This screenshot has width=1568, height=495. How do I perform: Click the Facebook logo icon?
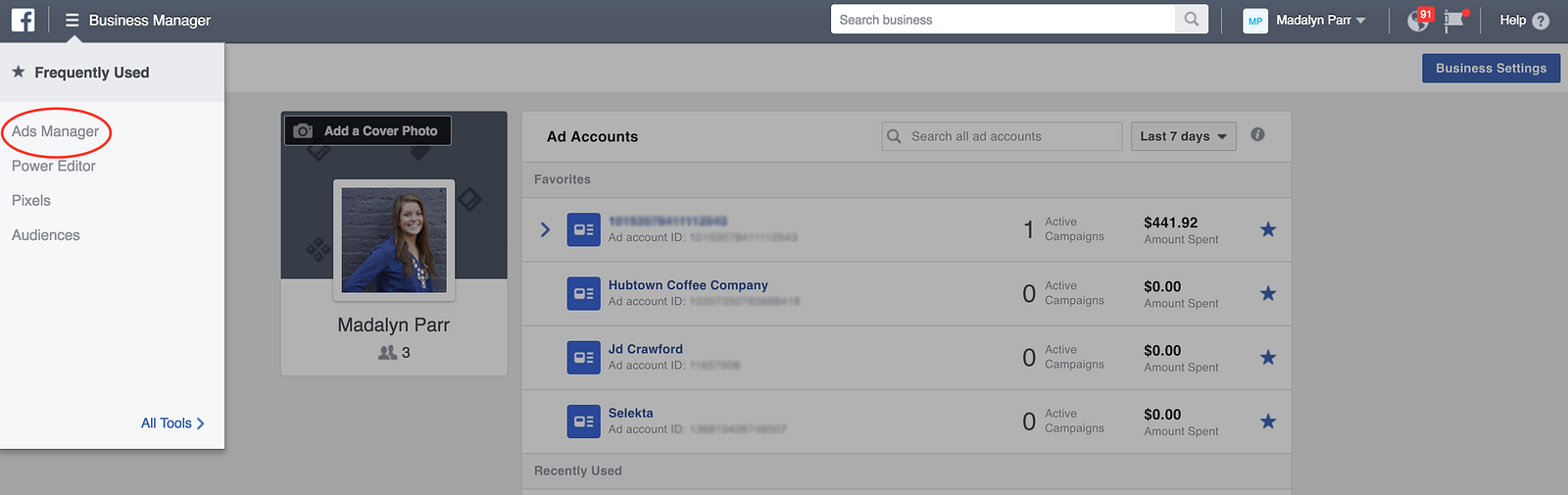[23, 20]
